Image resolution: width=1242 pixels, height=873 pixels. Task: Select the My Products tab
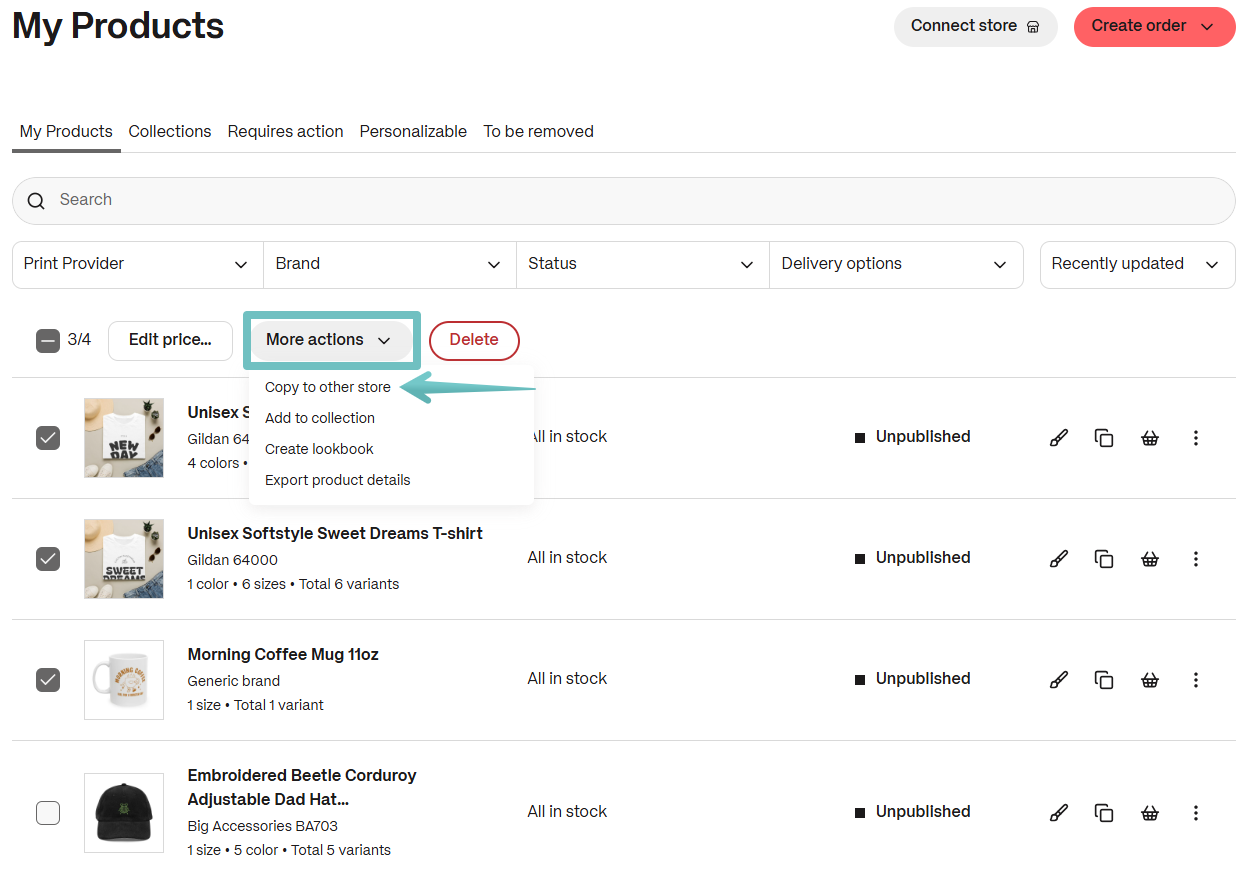pyautogui.click(x=66, y=131)
